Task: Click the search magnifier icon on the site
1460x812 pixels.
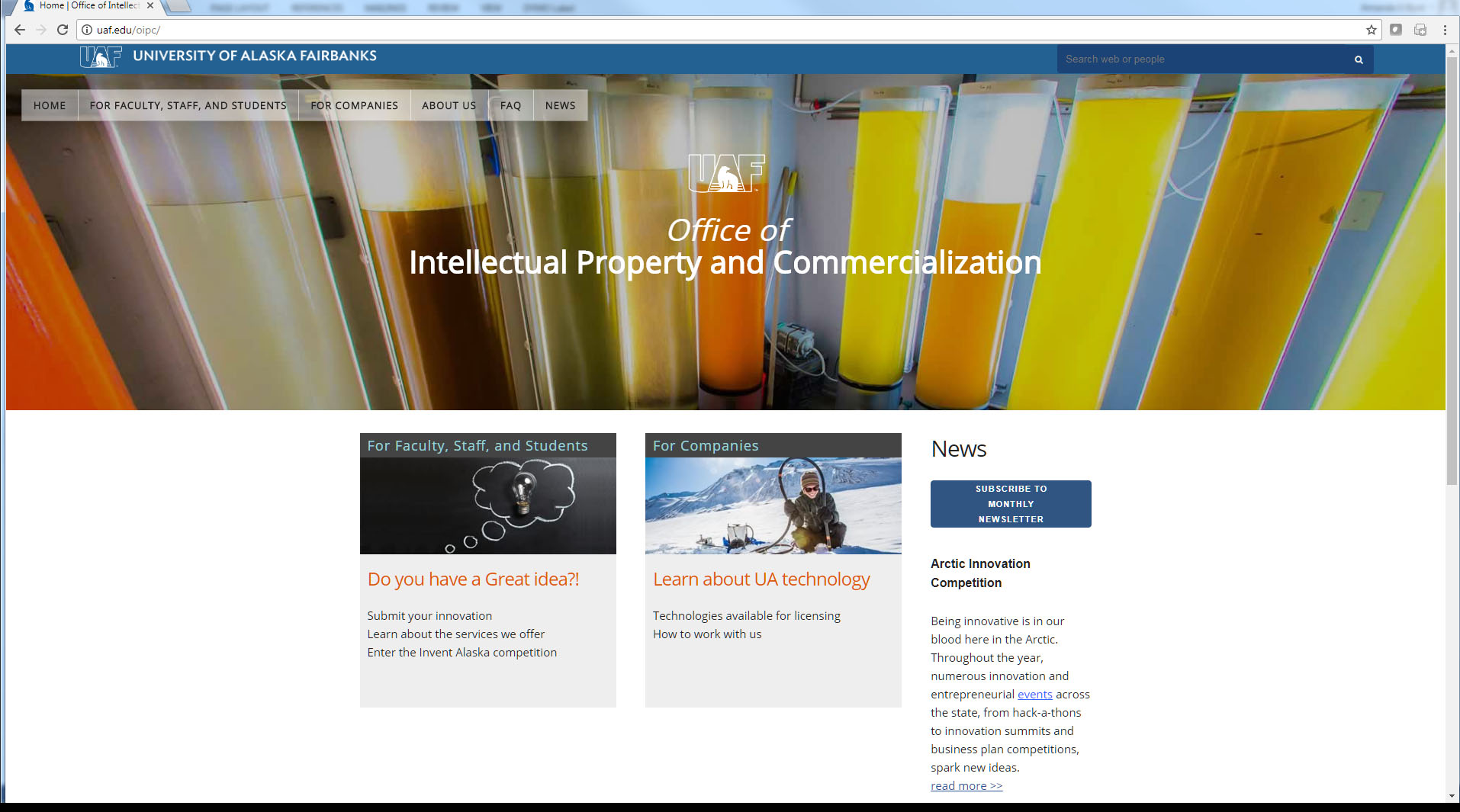Action: 1359,59
